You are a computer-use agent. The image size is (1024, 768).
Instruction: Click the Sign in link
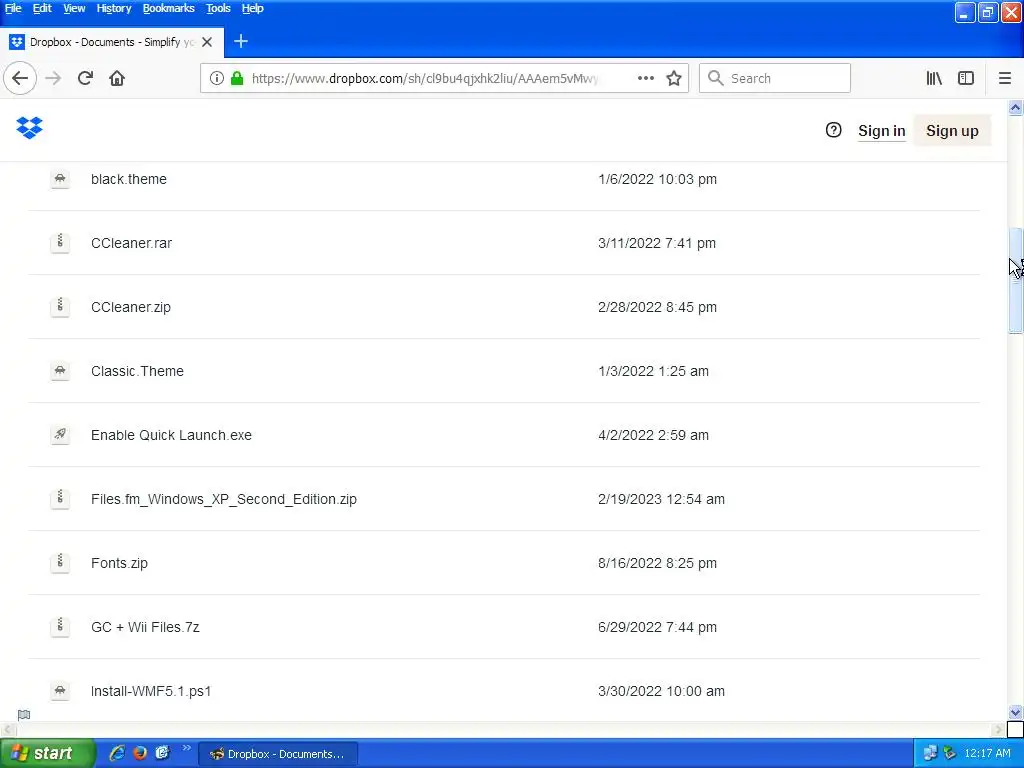(x=882, y=131)
